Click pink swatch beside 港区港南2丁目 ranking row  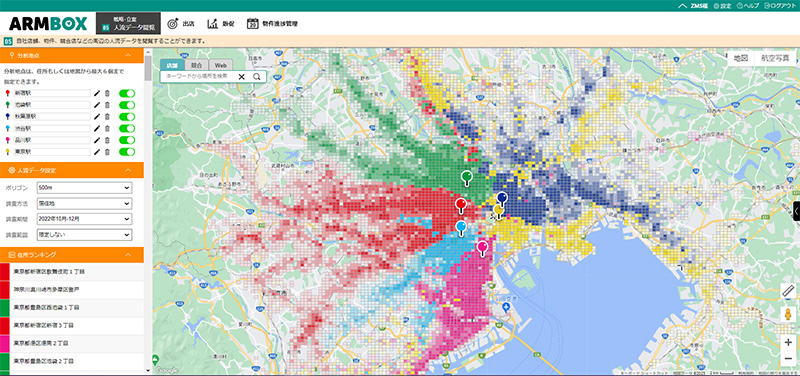pyautogui.click(x=5, y=343)
